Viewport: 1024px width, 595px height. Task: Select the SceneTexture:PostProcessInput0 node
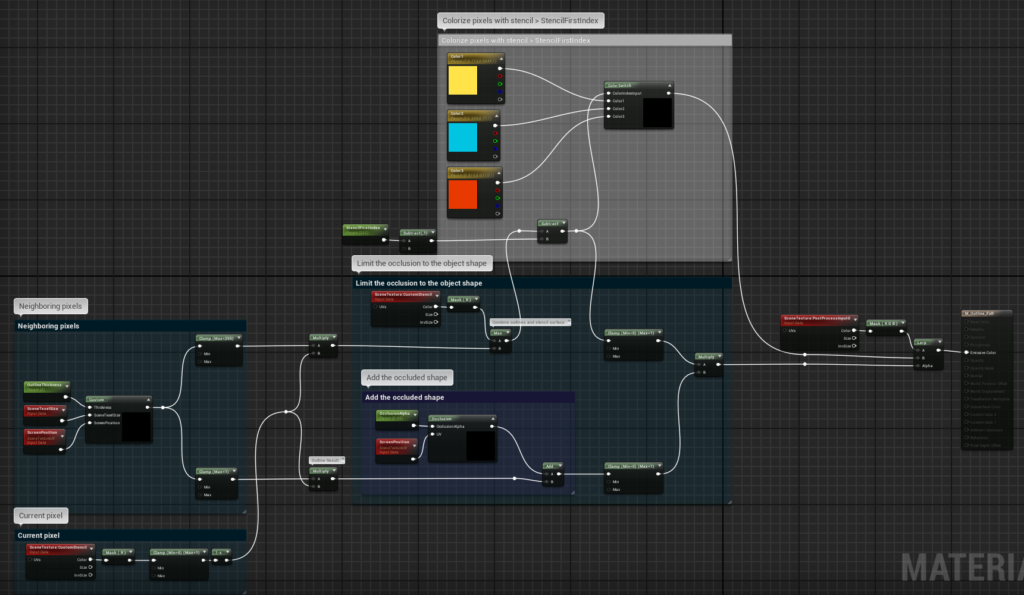point(818,319)
